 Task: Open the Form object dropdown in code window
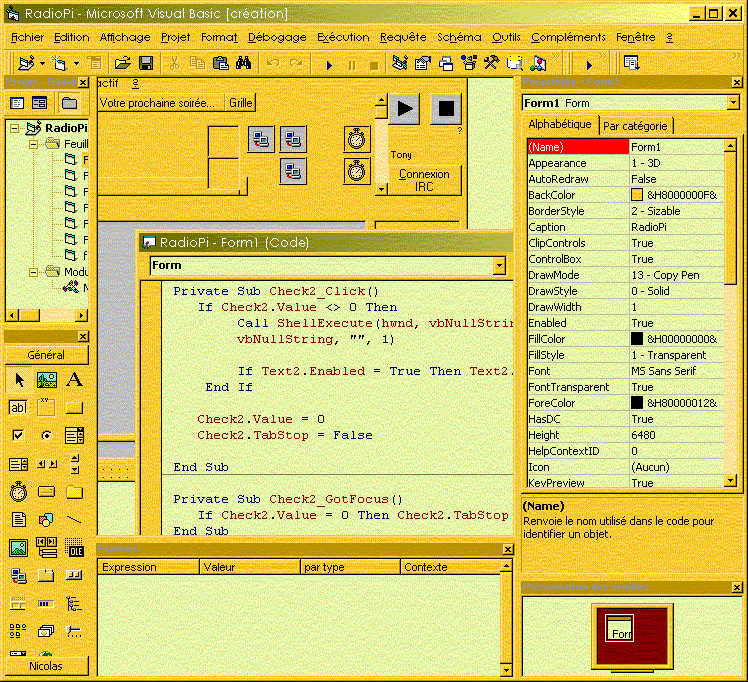499,266
